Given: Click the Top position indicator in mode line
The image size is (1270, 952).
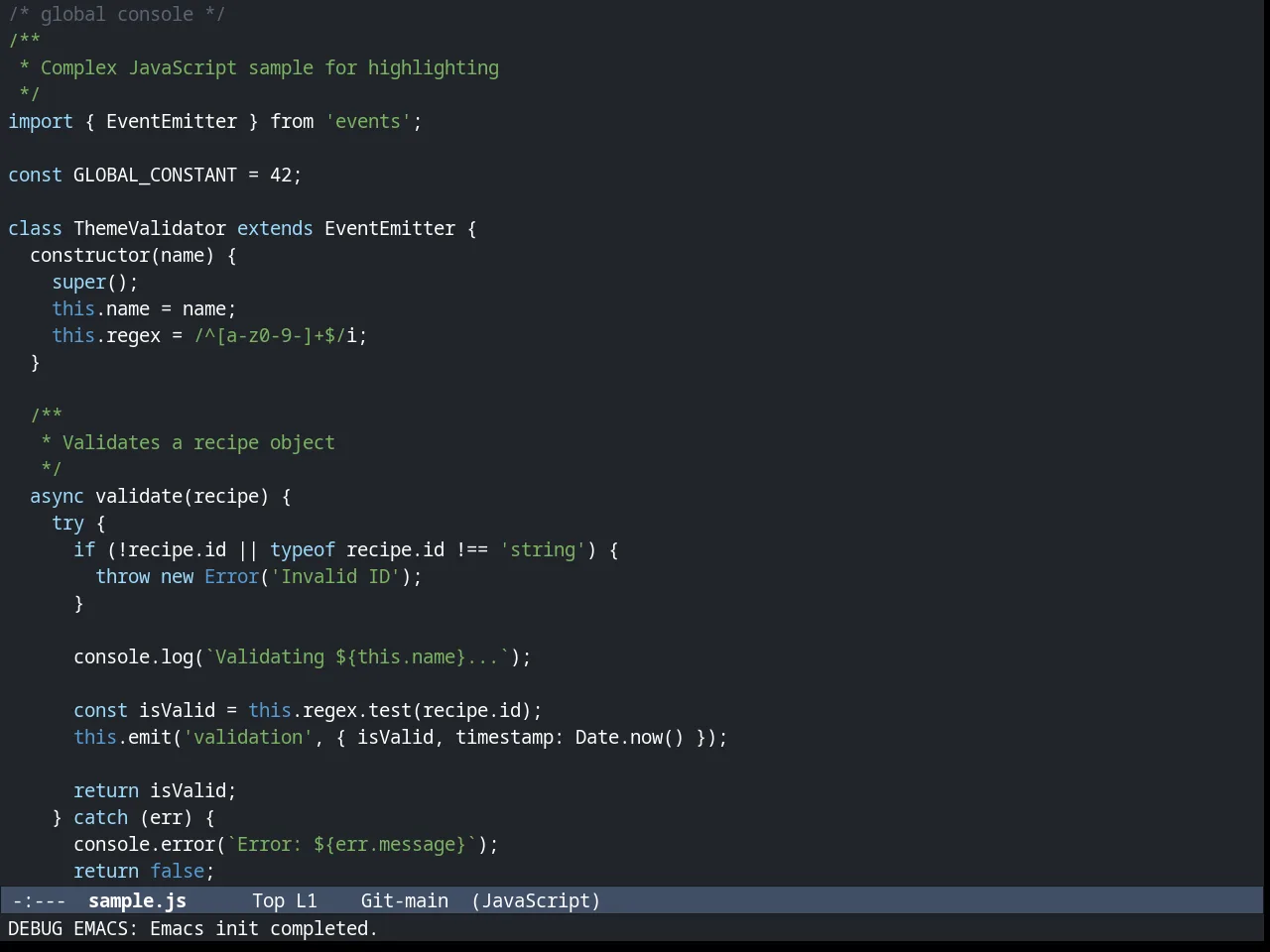Looking at the screenshot, I should click(268, 900).
